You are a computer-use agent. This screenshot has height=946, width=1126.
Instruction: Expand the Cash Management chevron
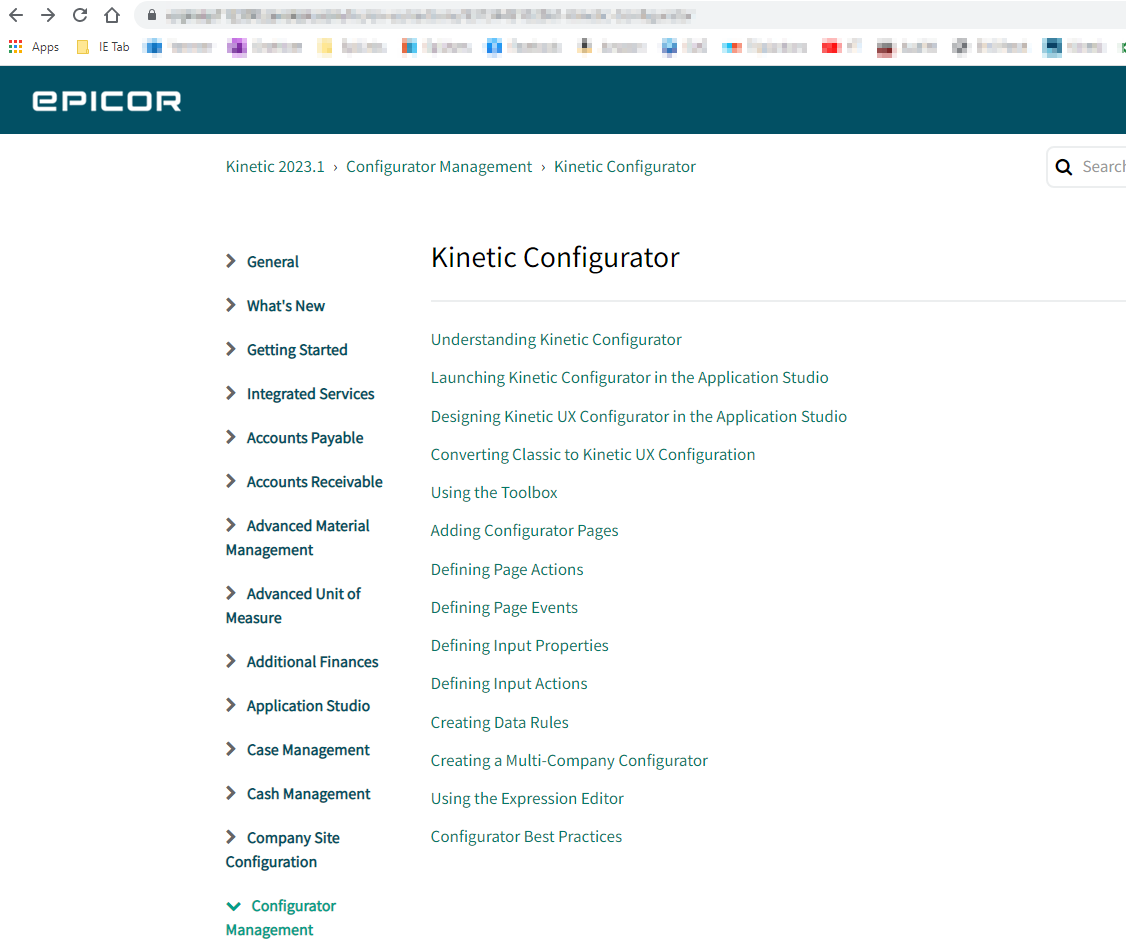point(231,793)
